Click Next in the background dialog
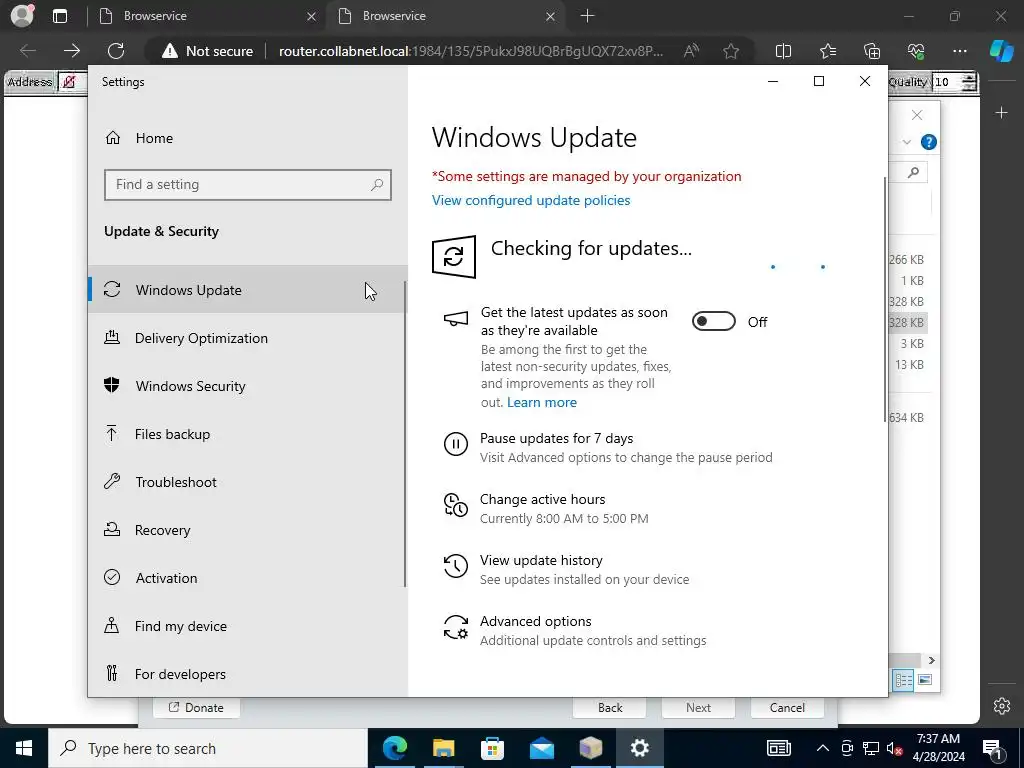Viewport: 1024px width, 768px height. point(698,707)
